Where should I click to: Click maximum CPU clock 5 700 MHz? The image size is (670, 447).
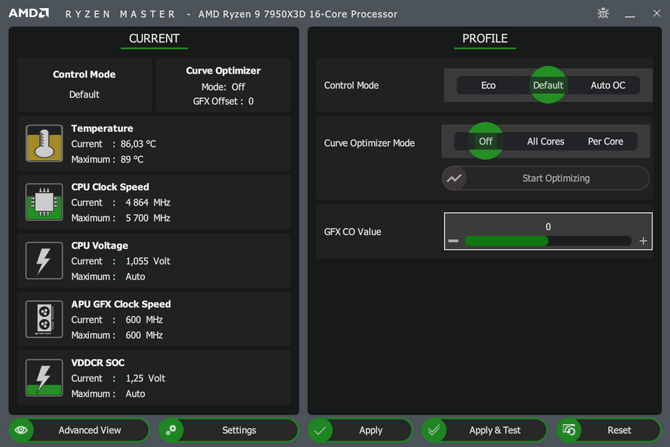tap(148, 218)
